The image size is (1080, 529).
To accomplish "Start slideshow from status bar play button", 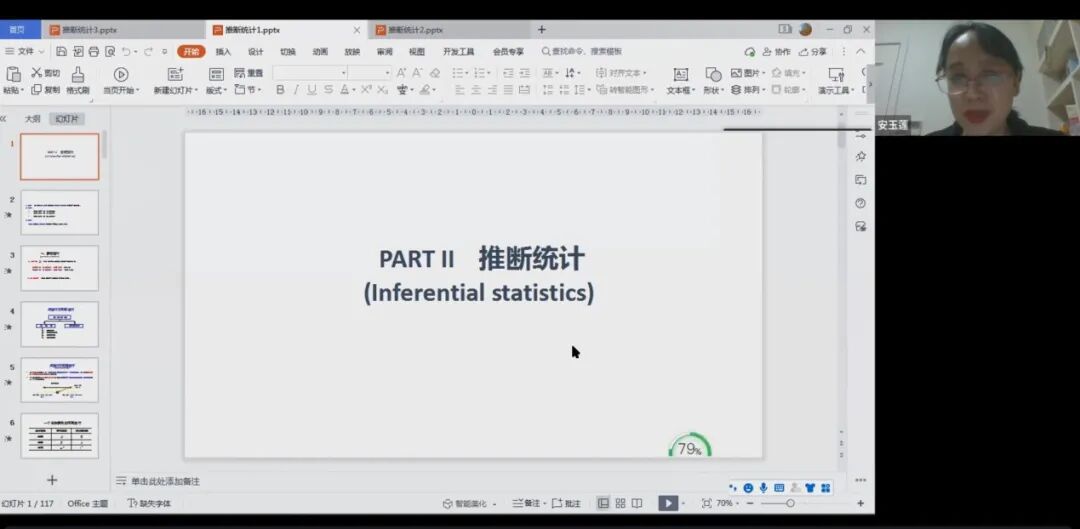I will point(667,504).
